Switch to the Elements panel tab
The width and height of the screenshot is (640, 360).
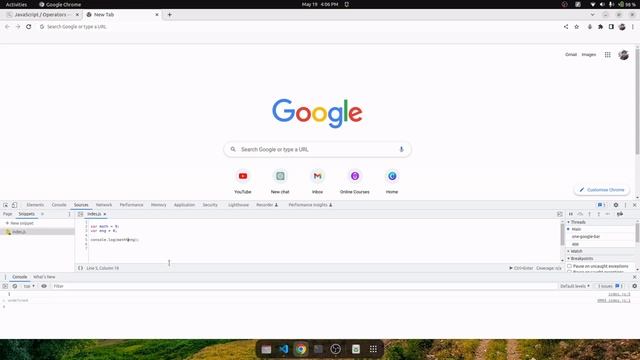[35, 205]
